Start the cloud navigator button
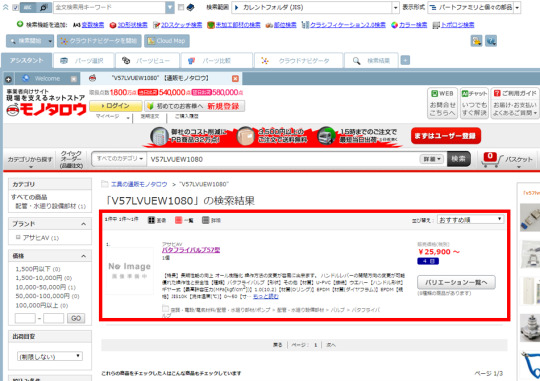540x381 pixels. click(x=99, y=41)
